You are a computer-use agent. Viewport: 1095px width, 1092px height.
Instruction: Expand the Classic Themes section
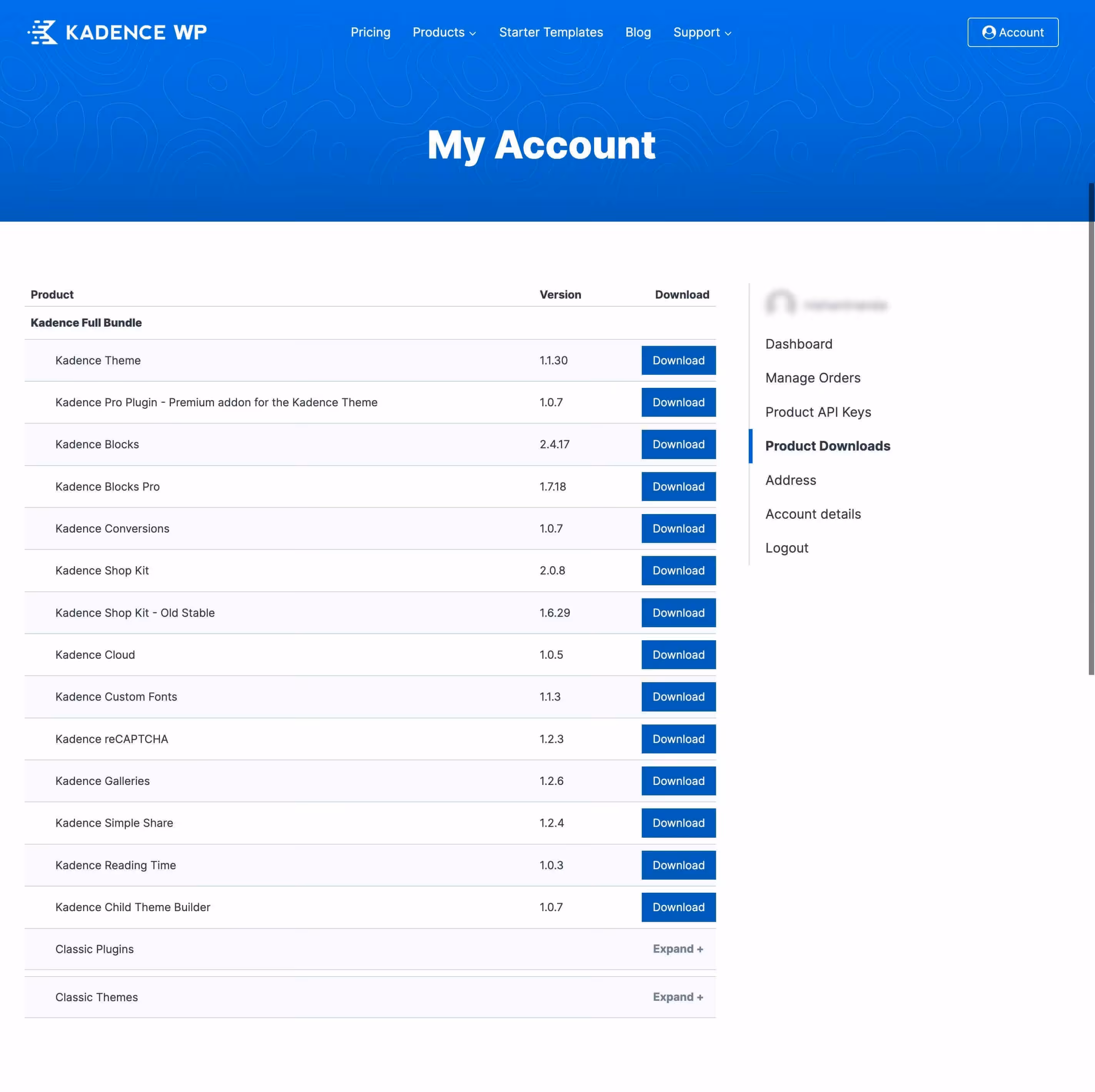677,997
